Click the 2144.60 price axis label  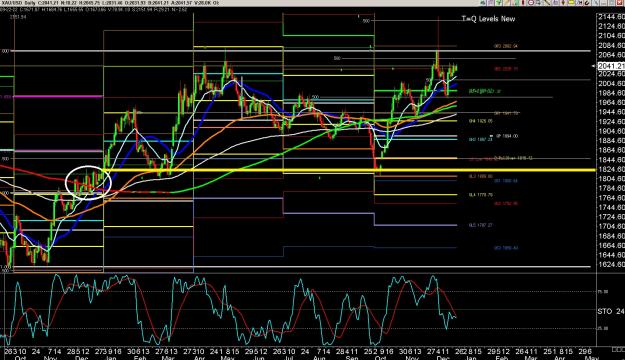click(611, 17)
